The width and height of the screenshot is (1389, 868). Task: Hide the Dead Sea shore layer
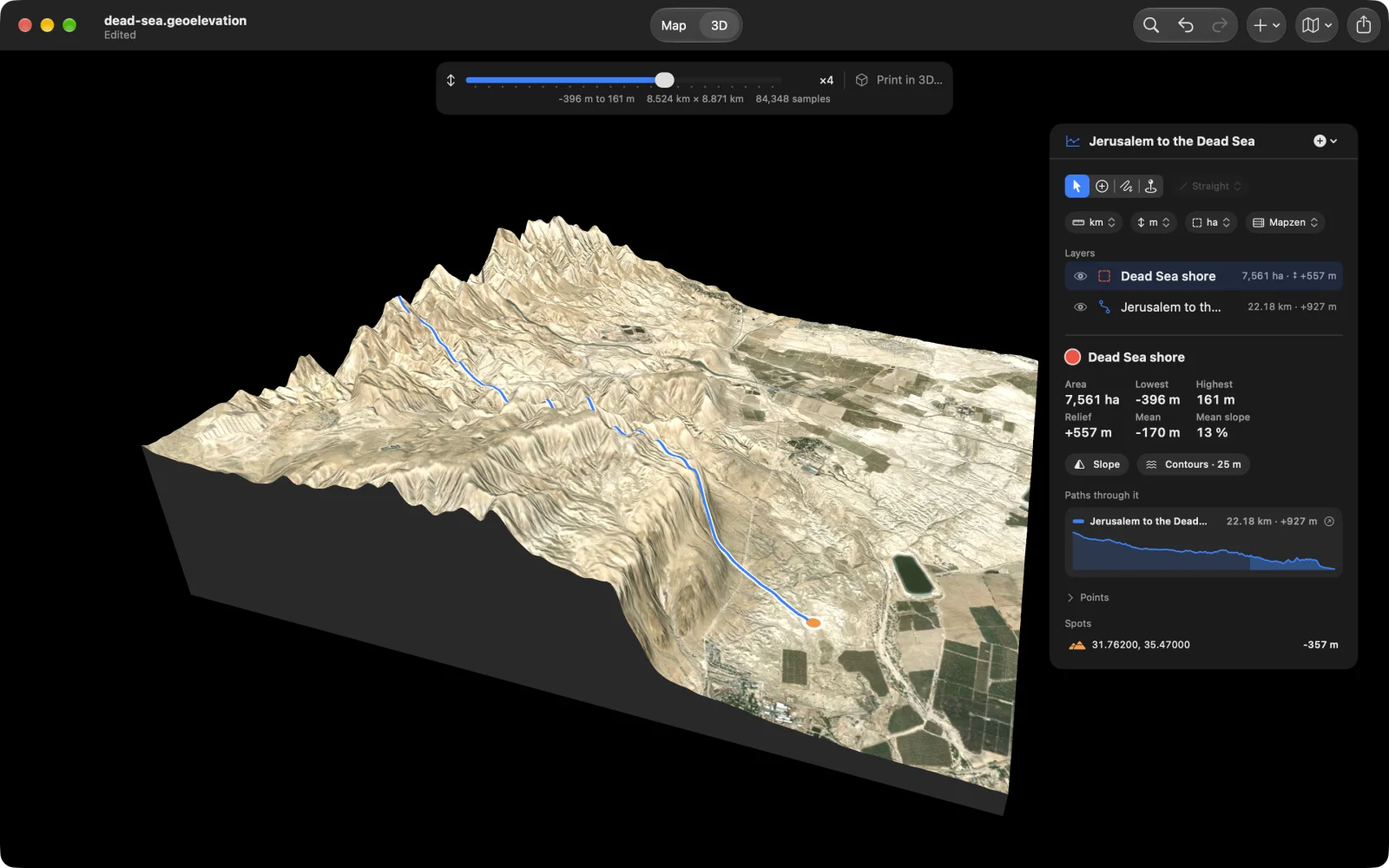1080,276
